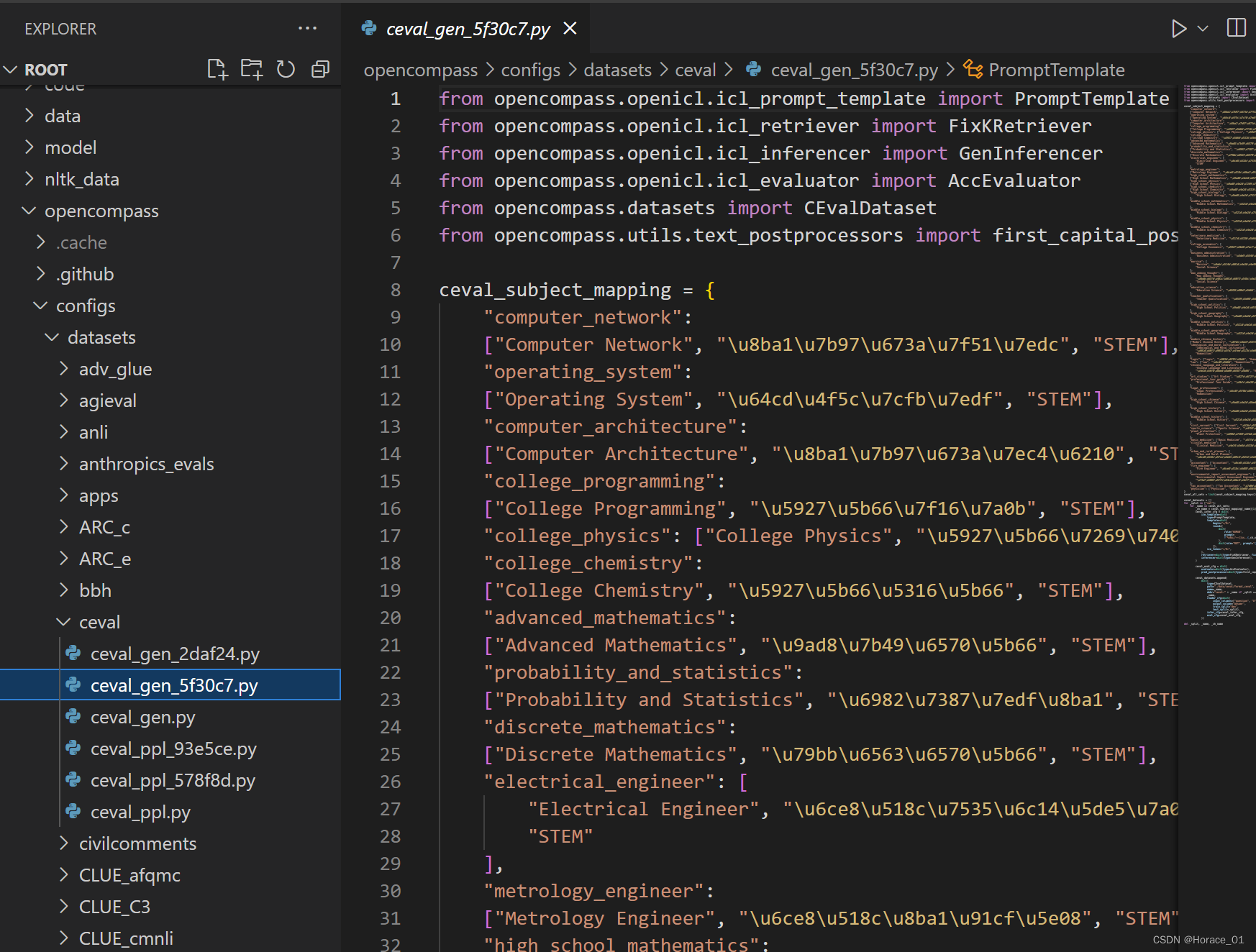Collapse the opencompass folder
1256x952 pixels.
[x=101, y=211]
